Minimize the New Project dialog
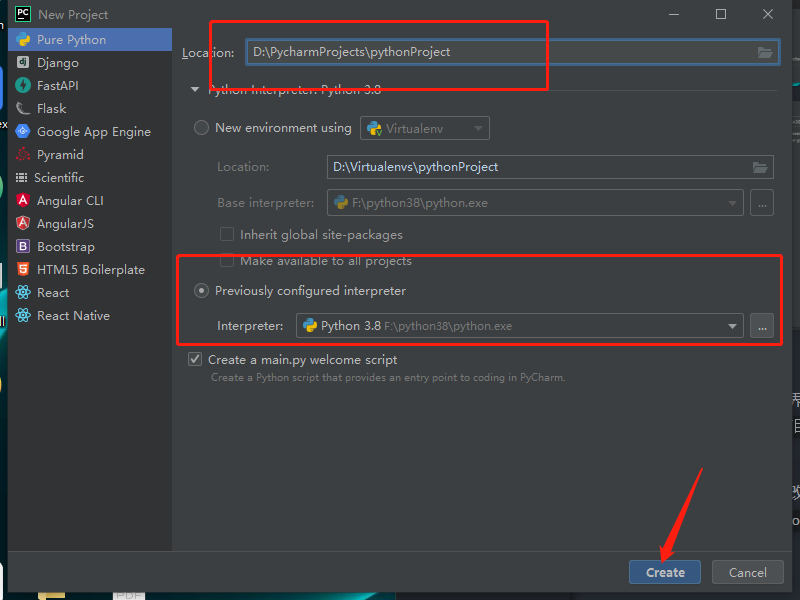Viewport: 800px width, 600px height. coord(674,14)
